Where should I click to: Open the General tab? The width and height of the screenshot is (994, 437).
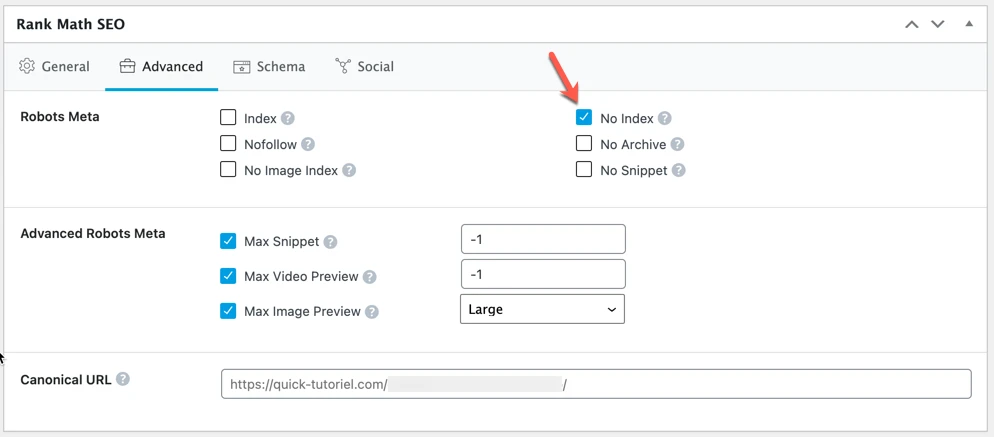54,67
